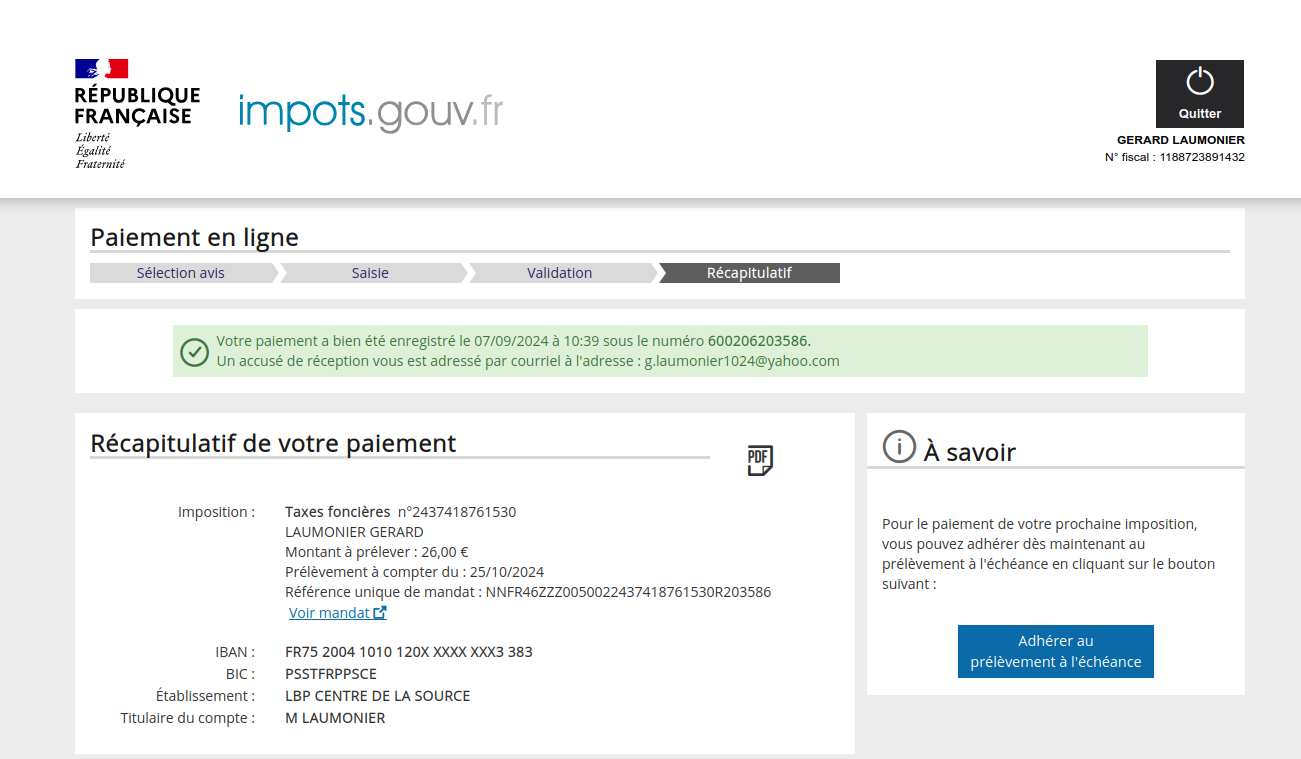Click the Taxes foncières notice number
Image resolution: width=1301 pixels, height=759 pixels.
point(456,512)
